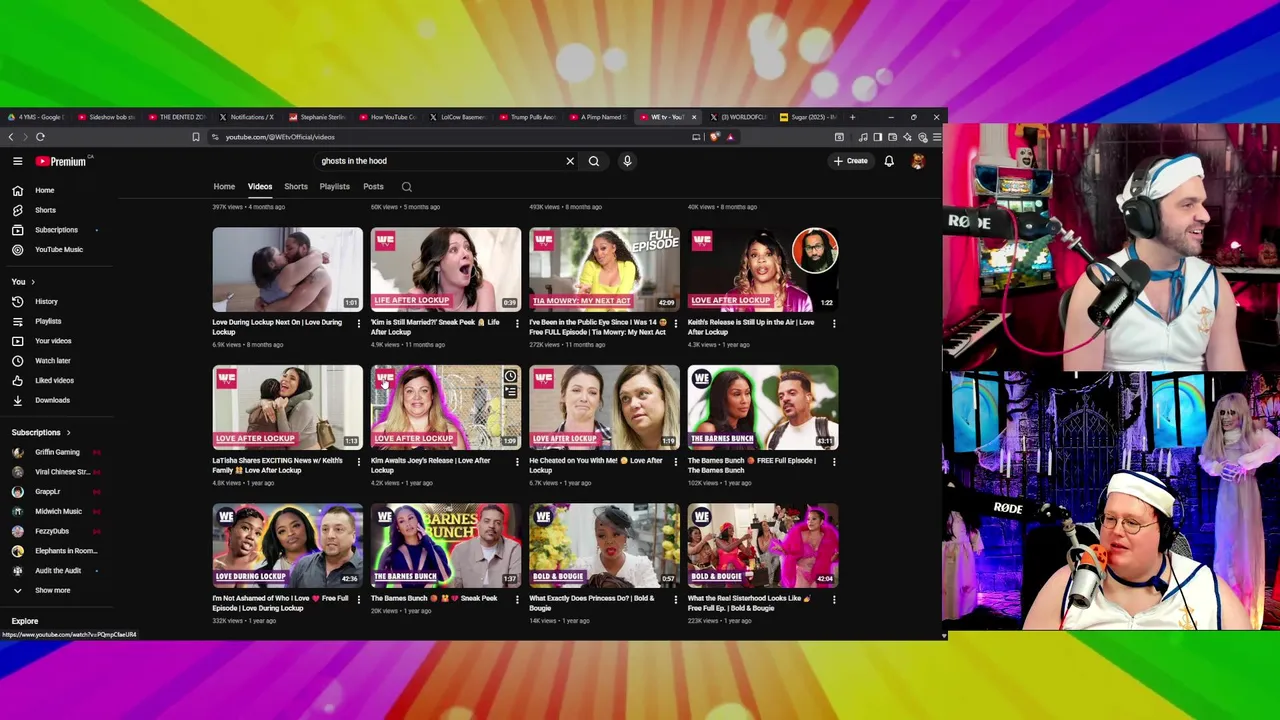The image size is (1280, 720).
Task: Open Brave Rewards triangle icon
Action: pos(730,137)
